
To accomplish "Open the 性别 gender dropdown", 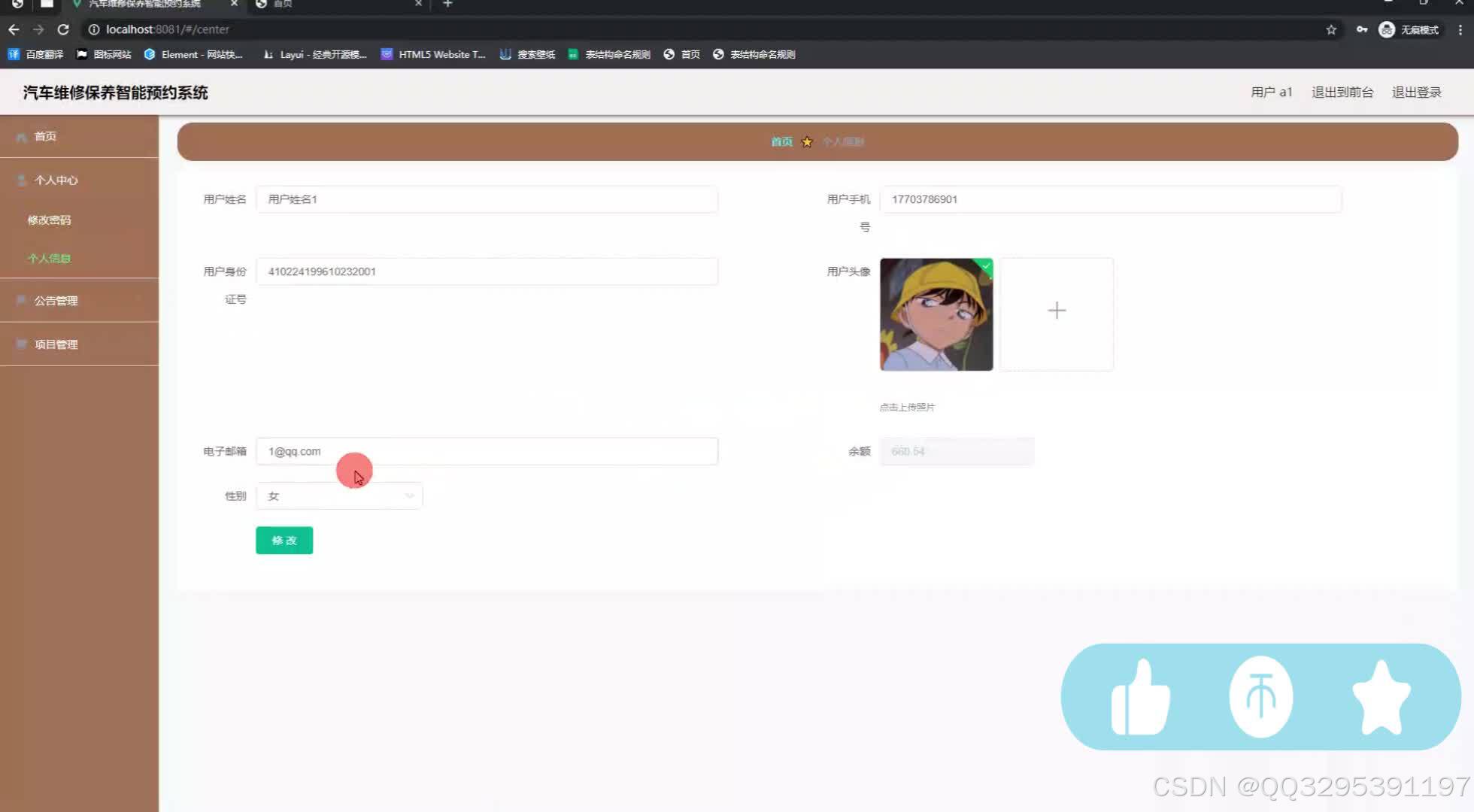I will [339, 496].
